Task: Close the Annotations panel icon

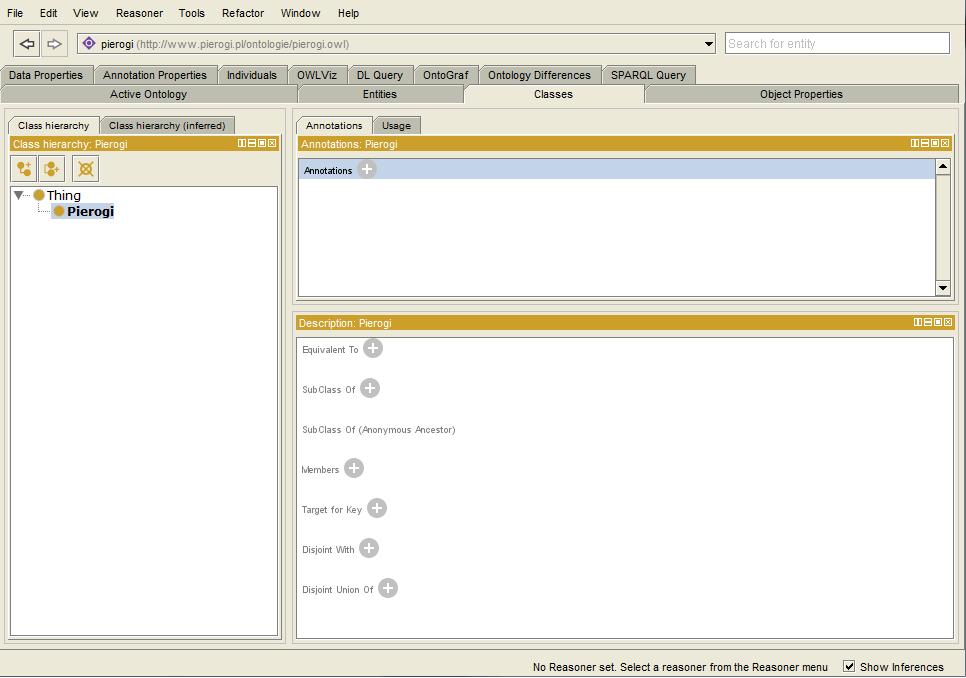Action: tap(944, 143)
